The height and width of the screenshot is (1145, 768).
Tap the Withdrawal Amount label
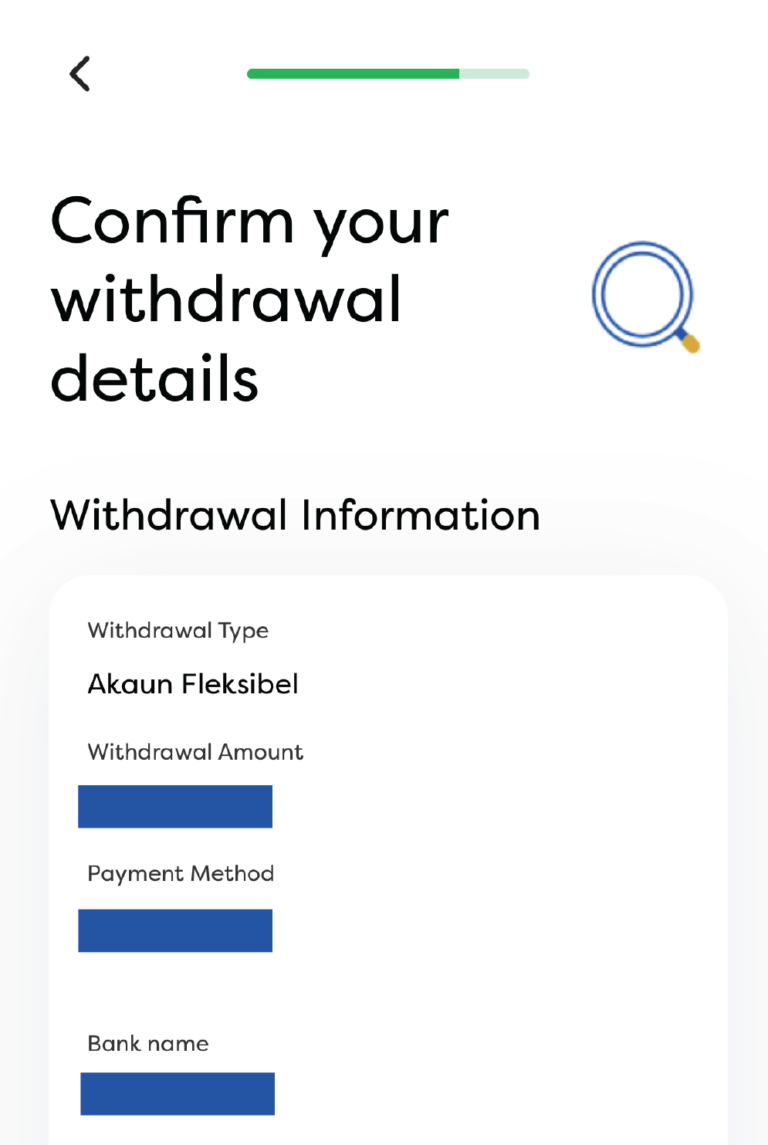(x=193, y=751)
